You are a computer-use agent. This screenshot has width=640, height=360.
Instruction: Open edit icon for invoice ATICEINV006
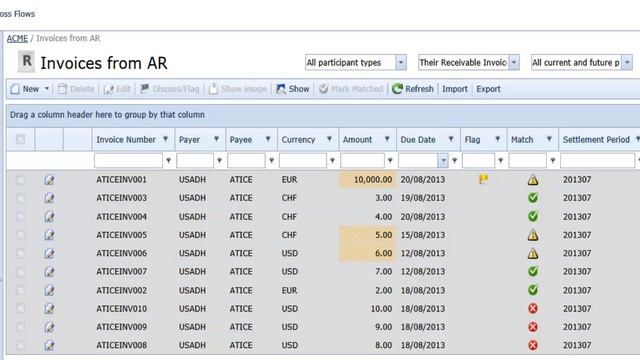click(49, 253)
